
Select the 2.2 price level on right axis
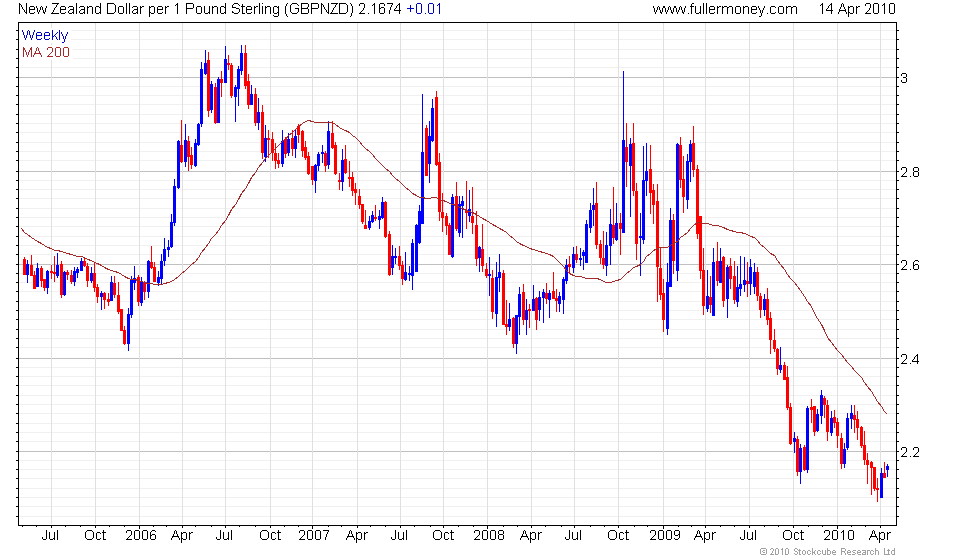click(x=909, y=452)
